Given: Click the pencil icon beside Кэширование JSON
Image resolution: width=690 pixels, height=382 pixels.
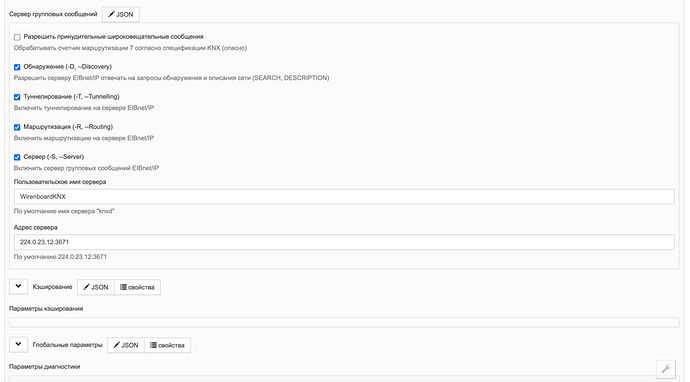Looking at the screenshot, I should pyautogui.click(x=86, y=287).
